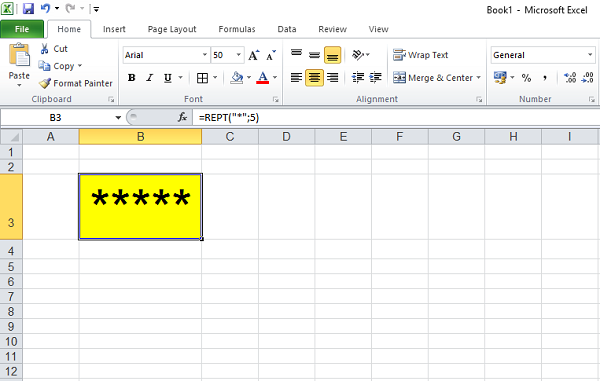Viewport: 600px width, 381px height.
Task: Click the Decrease Font Size icon
Action: click(x=271, y=55)
